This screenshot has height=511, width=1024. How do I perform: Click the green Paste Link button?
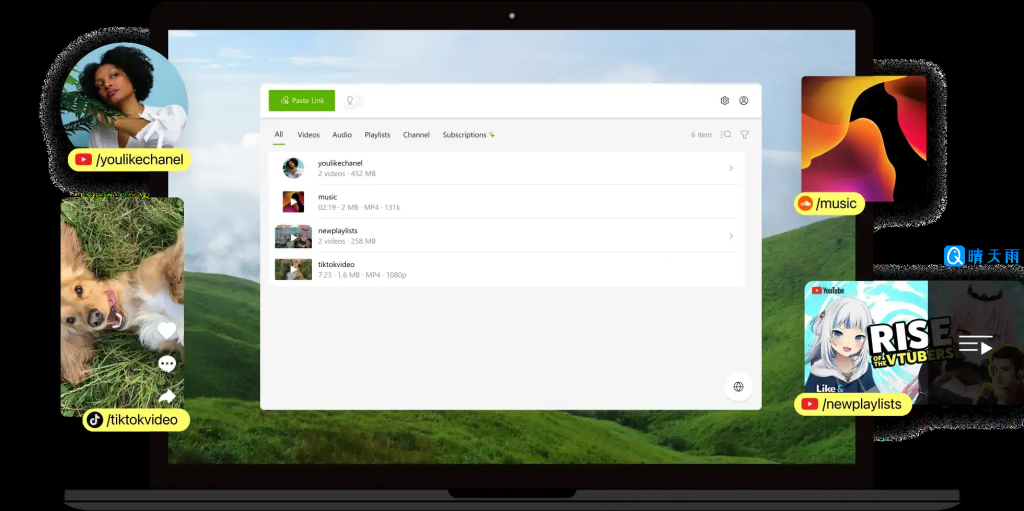coord(301,101)
